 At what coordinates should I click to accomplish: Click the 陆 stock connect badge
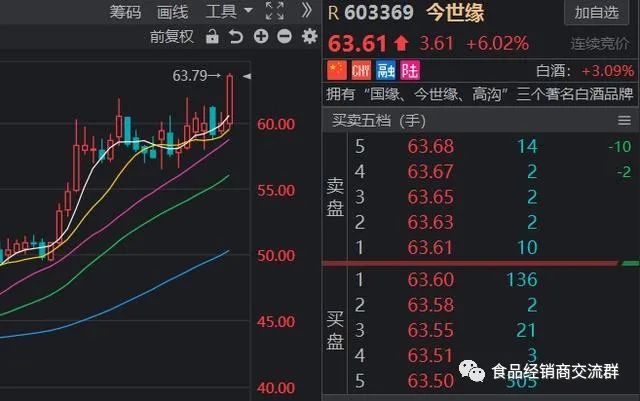[410, 70]
